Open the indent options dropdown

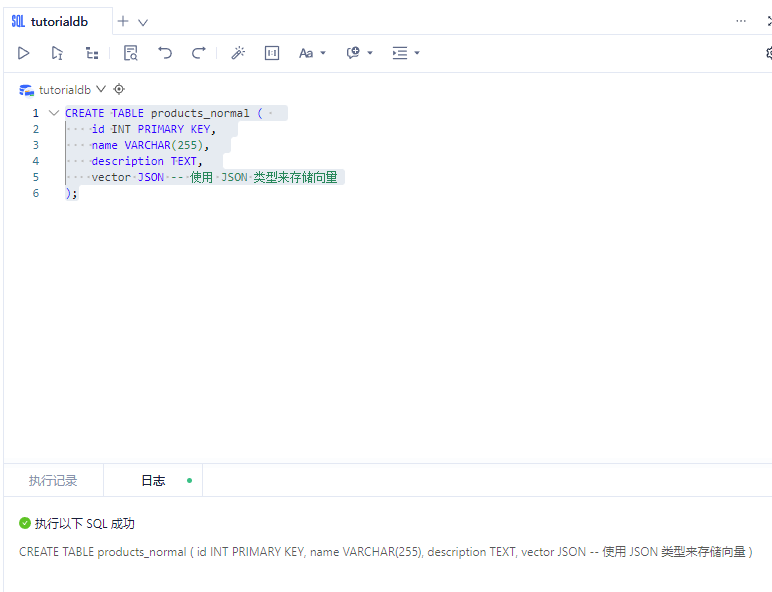(x=406, y=53)
